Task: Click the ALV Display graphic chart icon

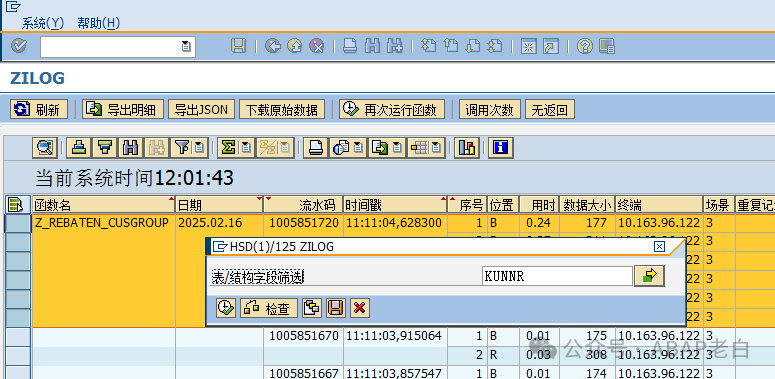Action: tap(467, 148)
